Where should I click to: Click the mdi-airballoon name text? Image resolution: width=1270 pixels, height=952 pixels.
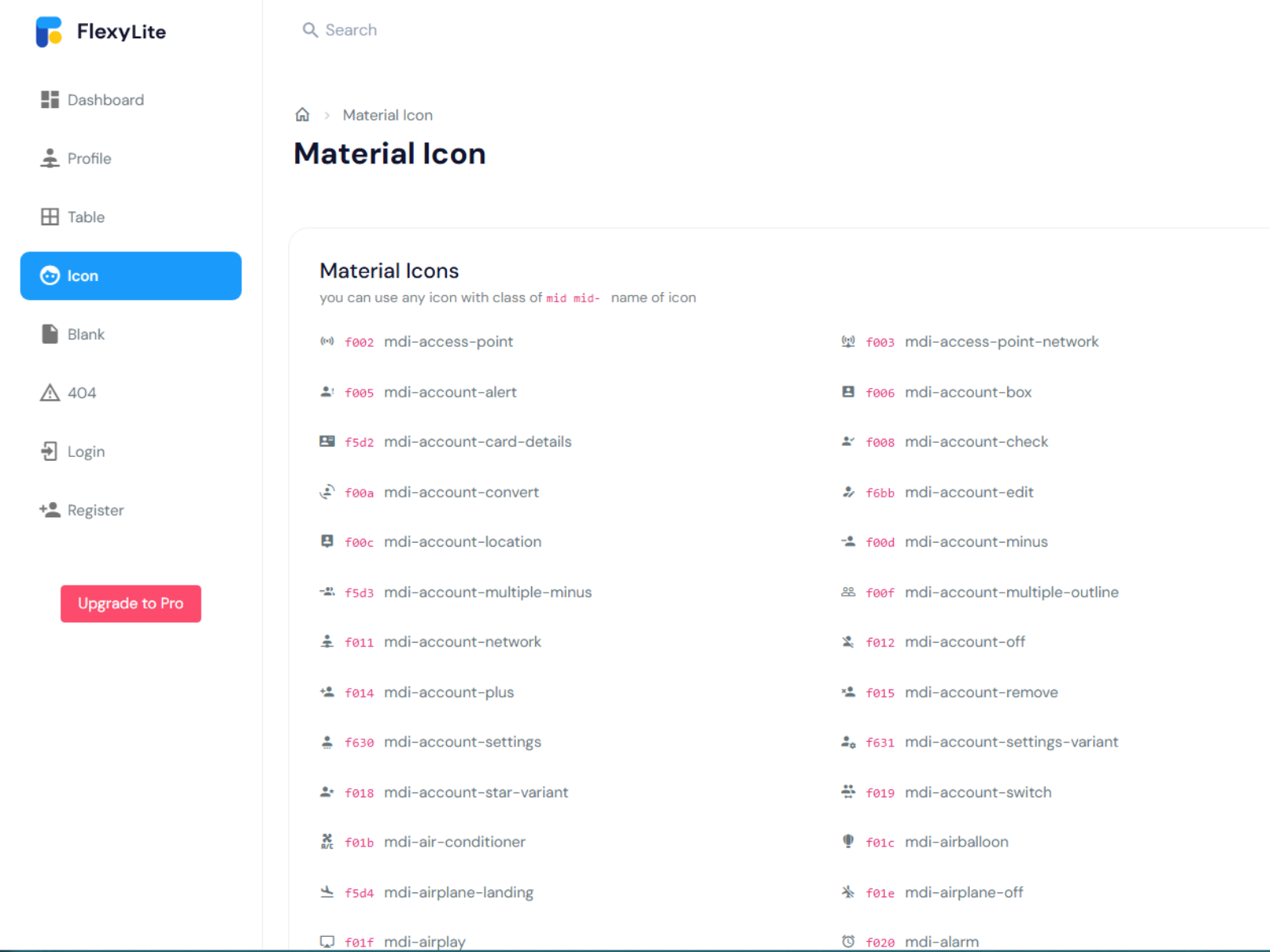(x=956, y=842)
